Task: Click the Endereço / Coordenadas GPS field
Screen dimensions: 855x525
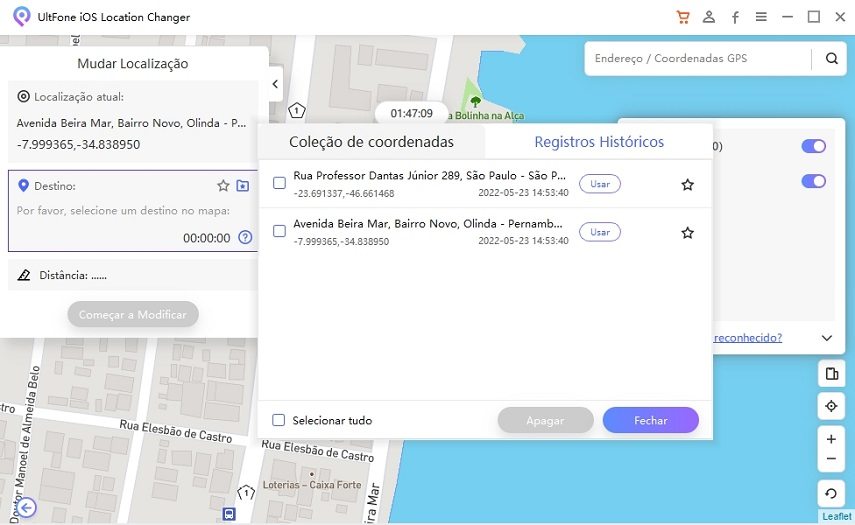Action: (x=698, y=58)
